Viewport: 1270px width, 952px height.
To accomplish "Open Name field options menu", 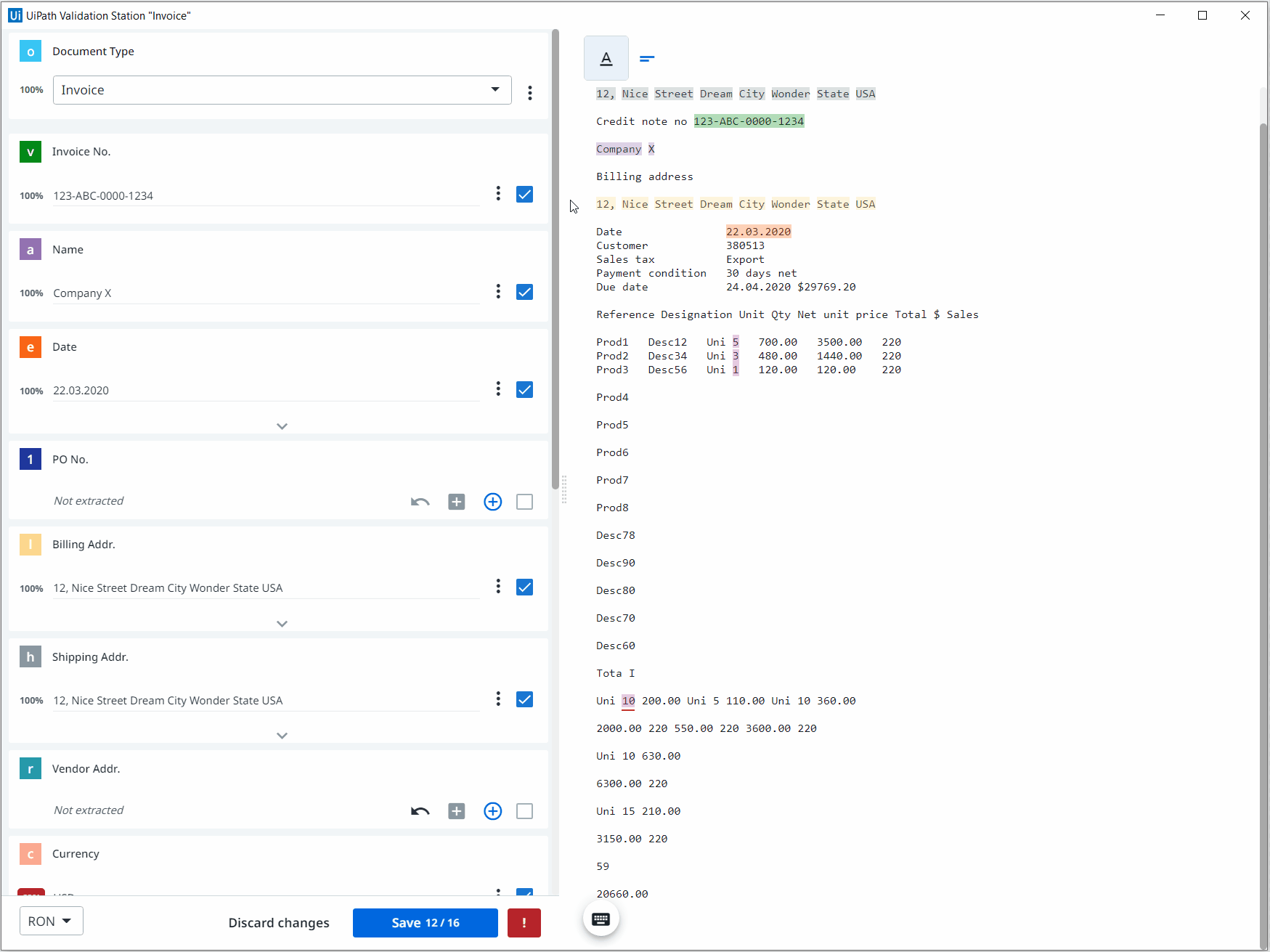I will [498, 291].
